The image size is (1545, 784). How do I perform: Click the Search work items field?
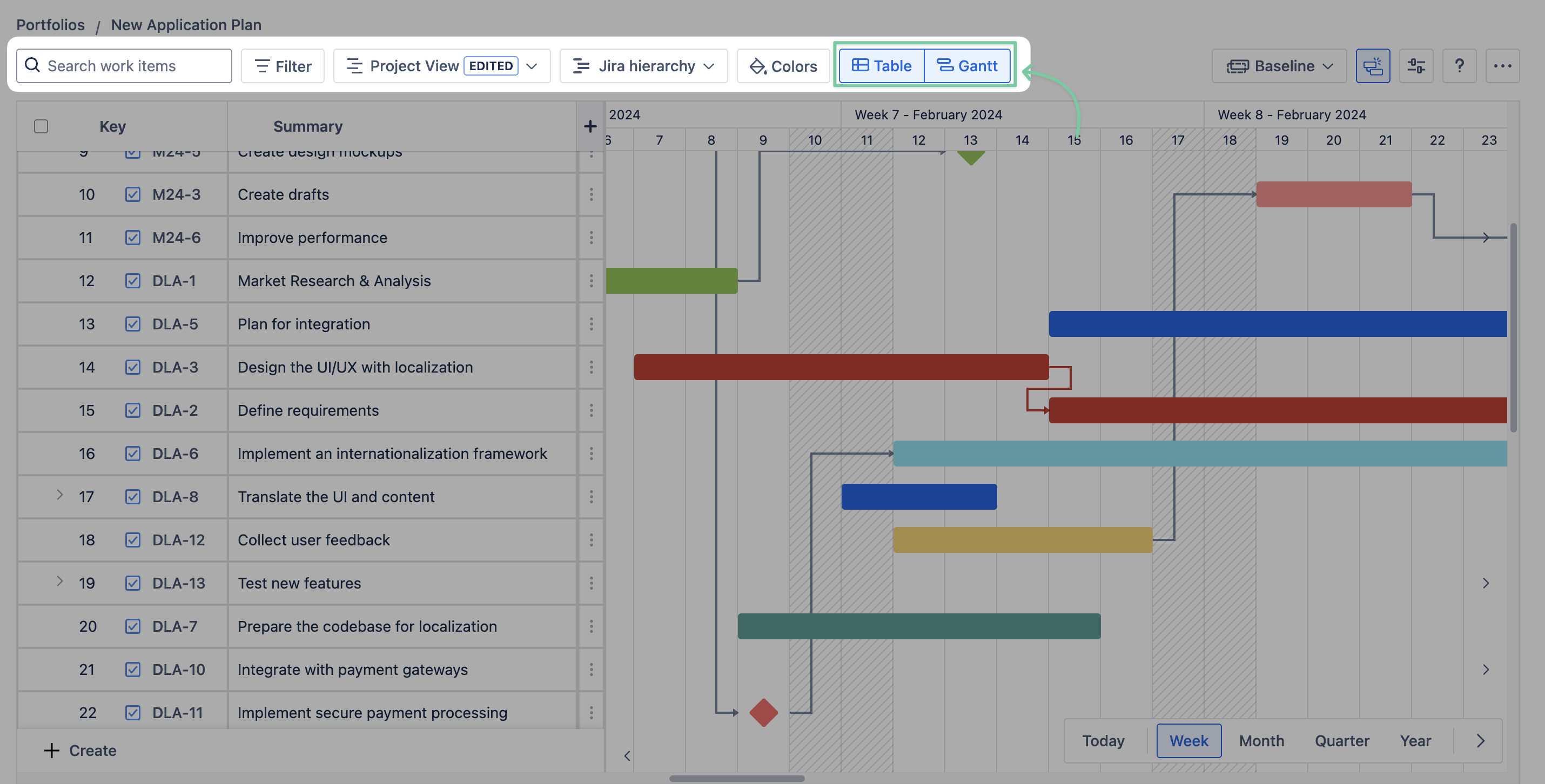point(124,66)
